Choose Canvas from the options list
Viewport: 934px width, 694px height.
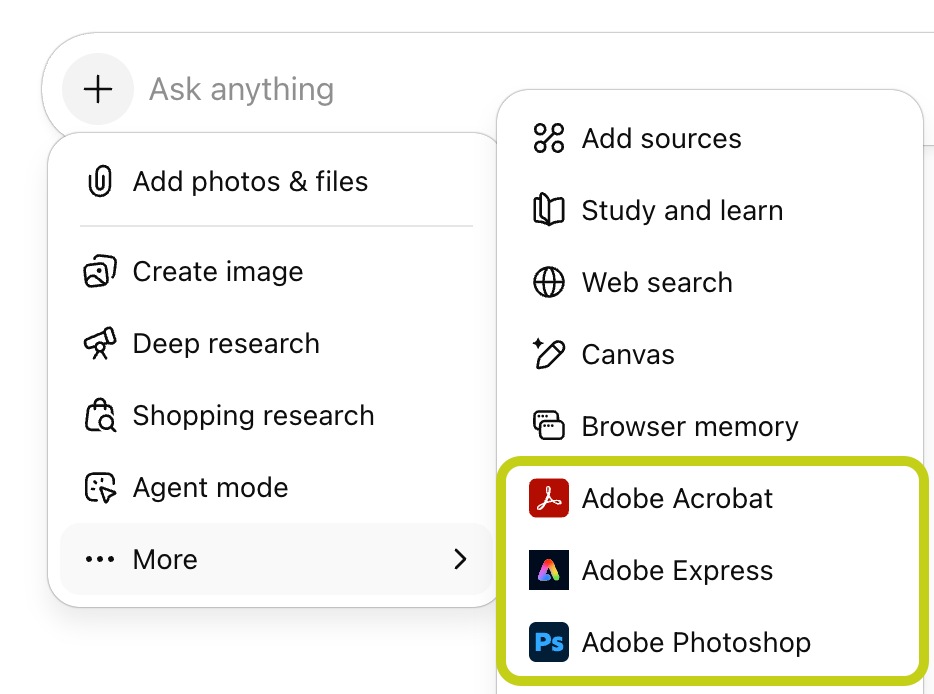click(x=628, y=354)
